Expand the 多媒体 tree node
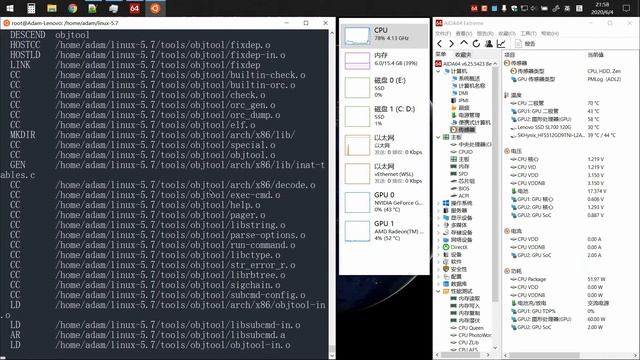Viewport: 640px width, 360px height. tap(438, 225)
